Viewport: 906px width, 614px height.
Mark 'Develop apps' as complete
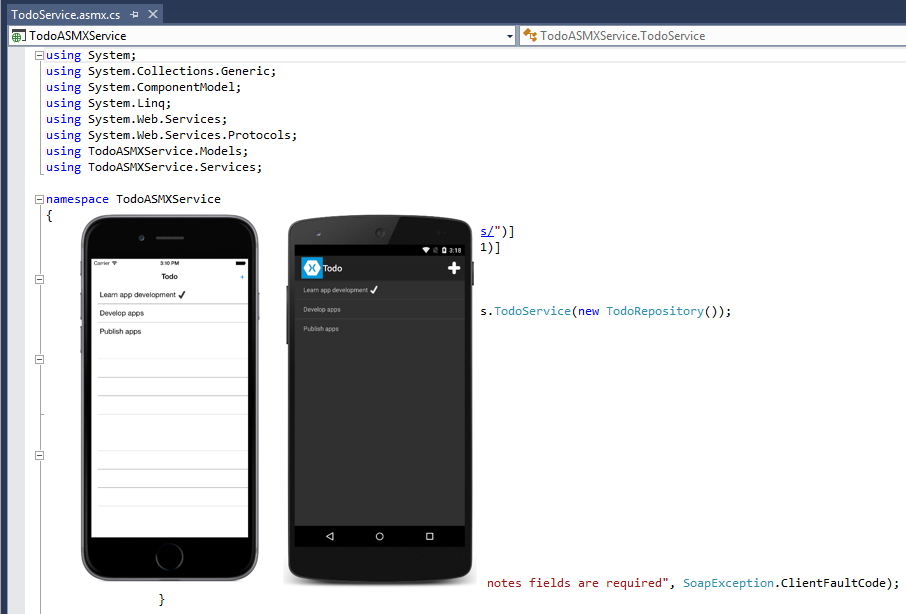point(322,309)
